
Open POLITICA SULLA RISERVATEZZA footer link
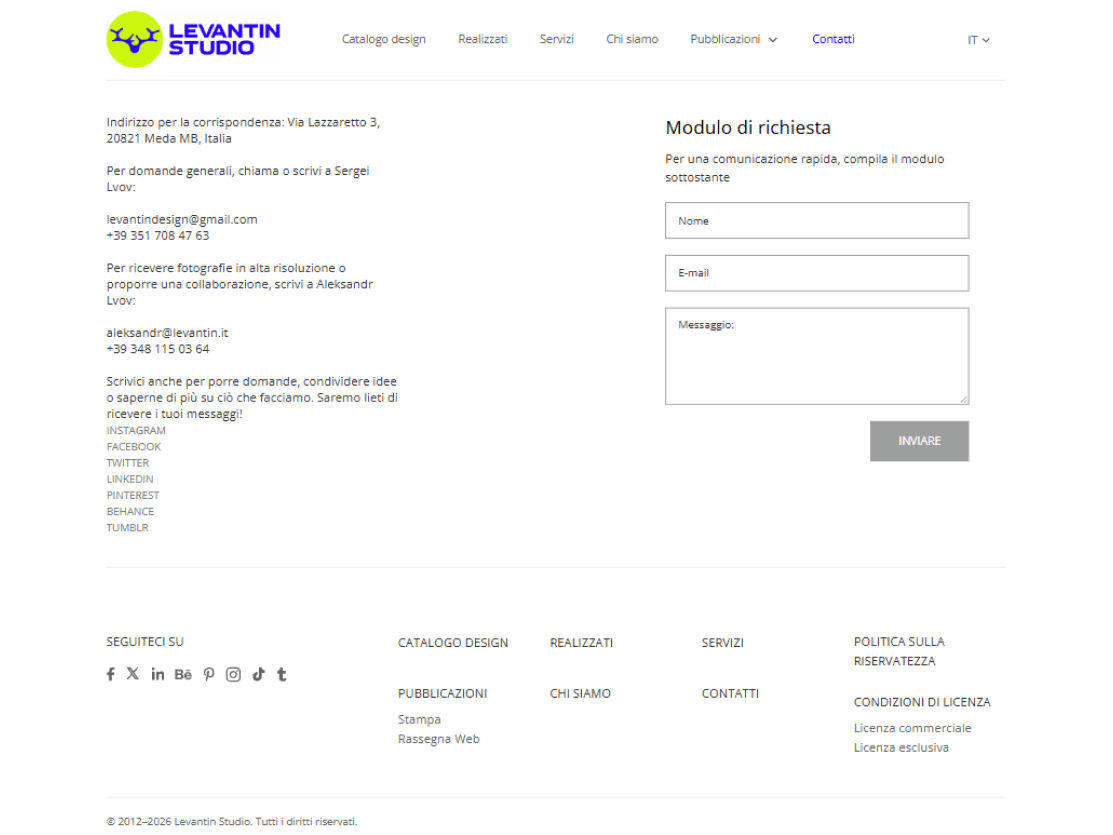click(x=899, y=652)
